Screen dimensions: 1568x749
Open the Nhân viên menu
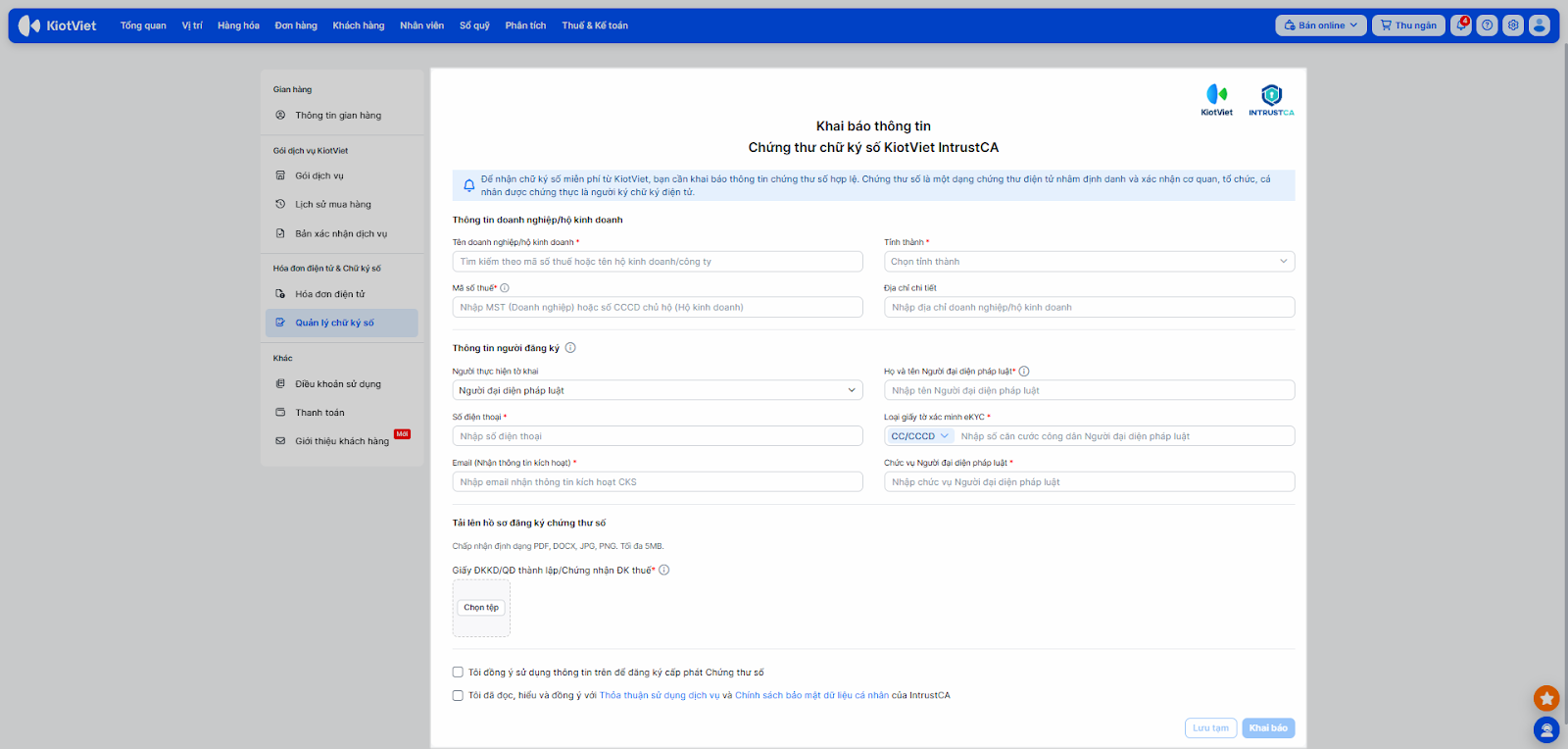(421, 25)
